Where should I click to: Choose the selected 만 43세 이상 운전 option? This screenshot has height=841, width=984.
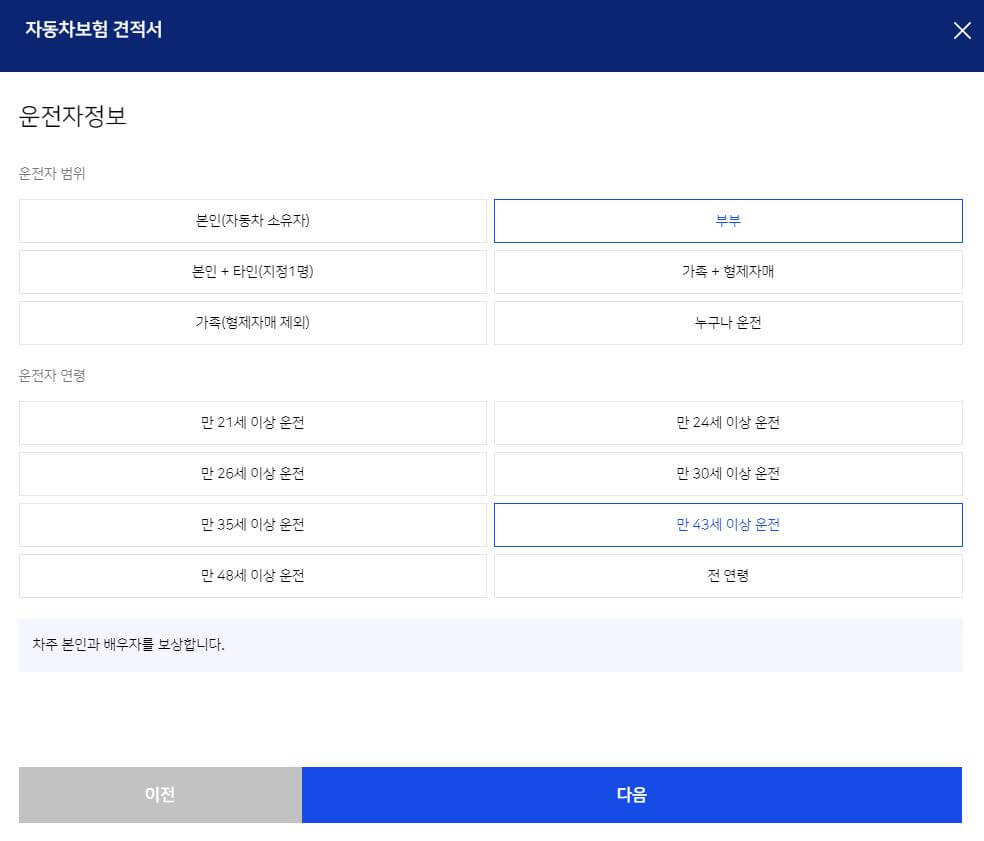click(728, 525)
